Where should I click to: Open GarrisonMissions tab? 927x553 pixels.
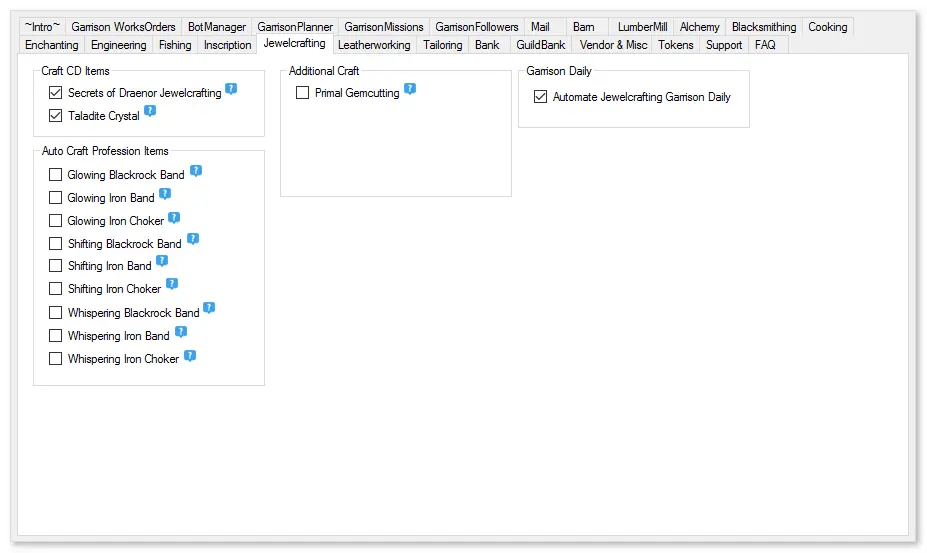click(384, 27)
